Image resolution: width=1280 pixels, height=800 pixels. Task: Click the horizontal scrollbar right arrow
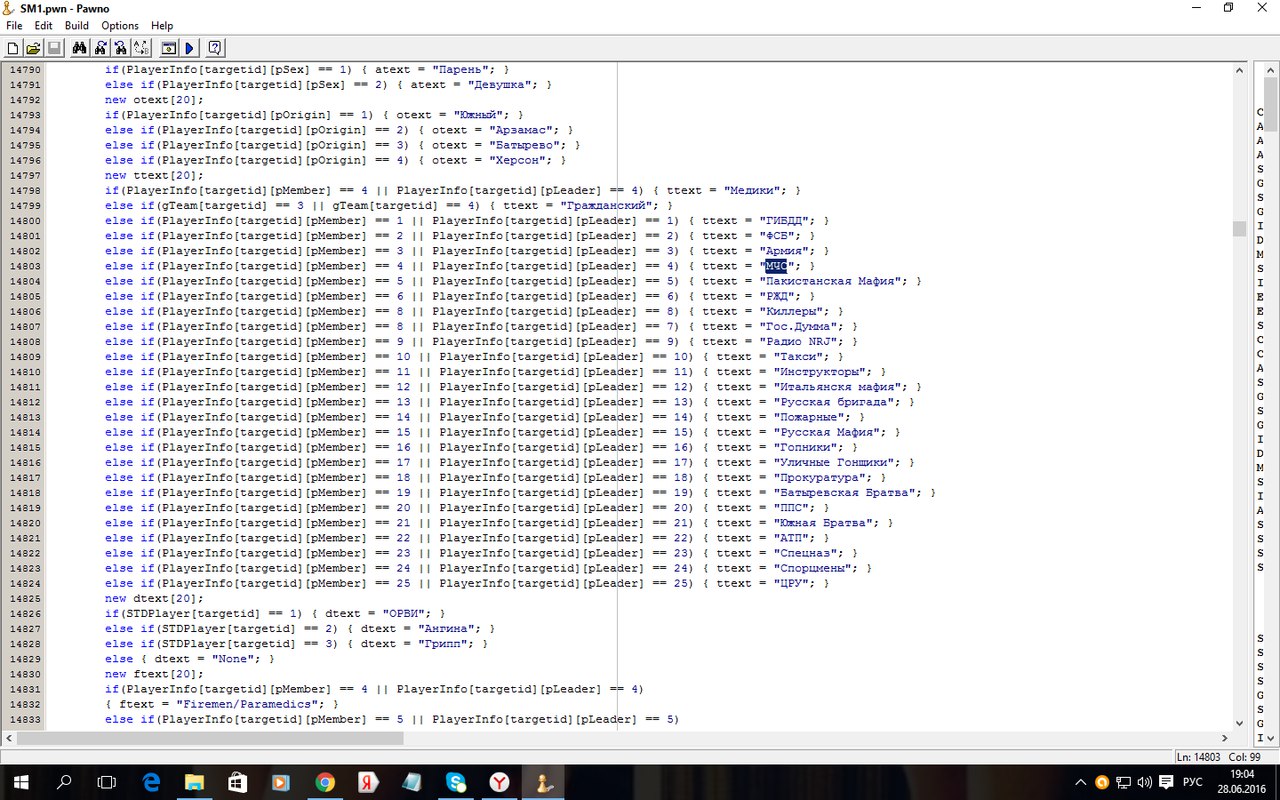[1226, 738]
